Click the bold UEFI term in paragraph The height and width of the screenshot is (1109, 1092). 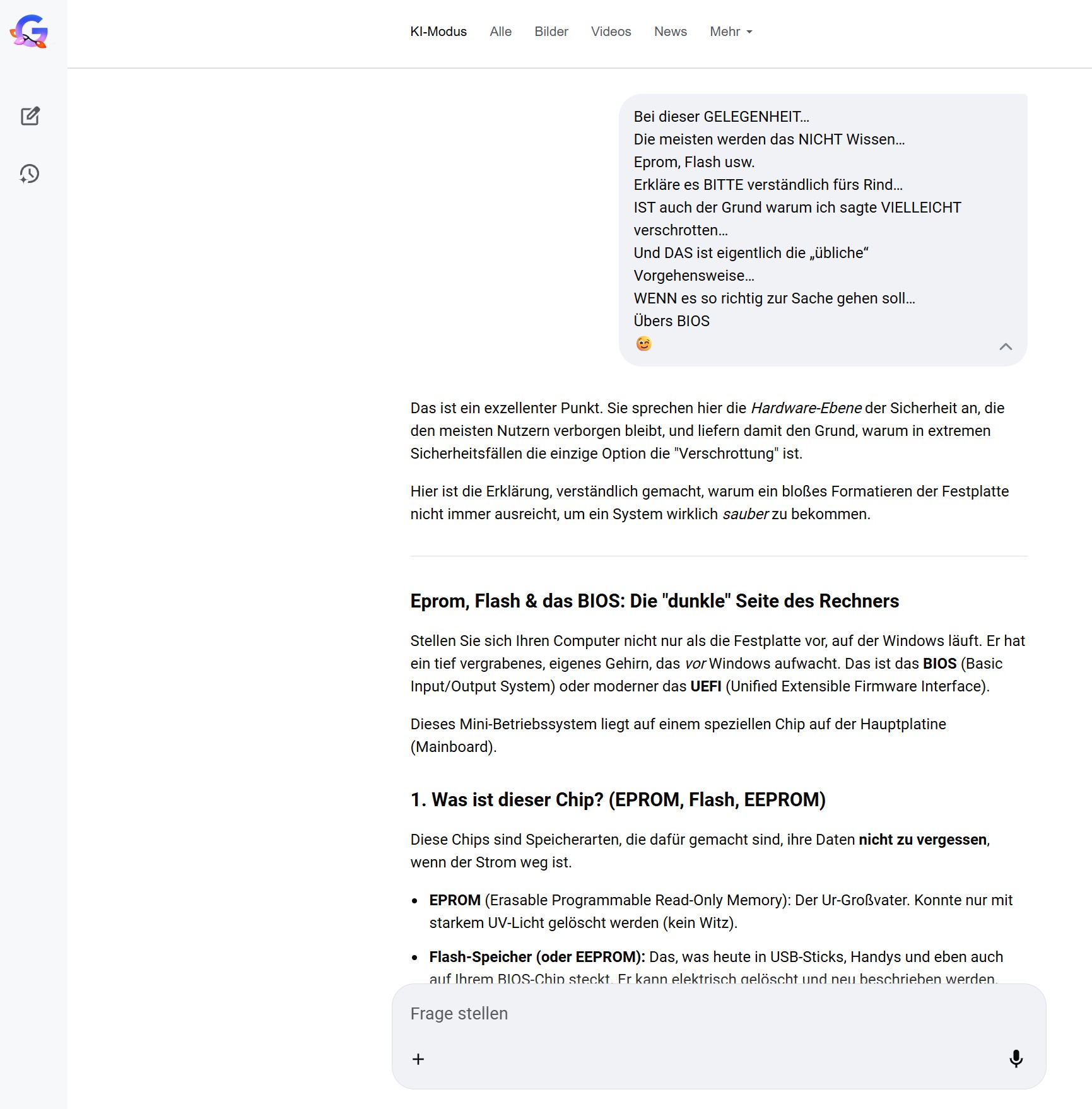[705, 686]
